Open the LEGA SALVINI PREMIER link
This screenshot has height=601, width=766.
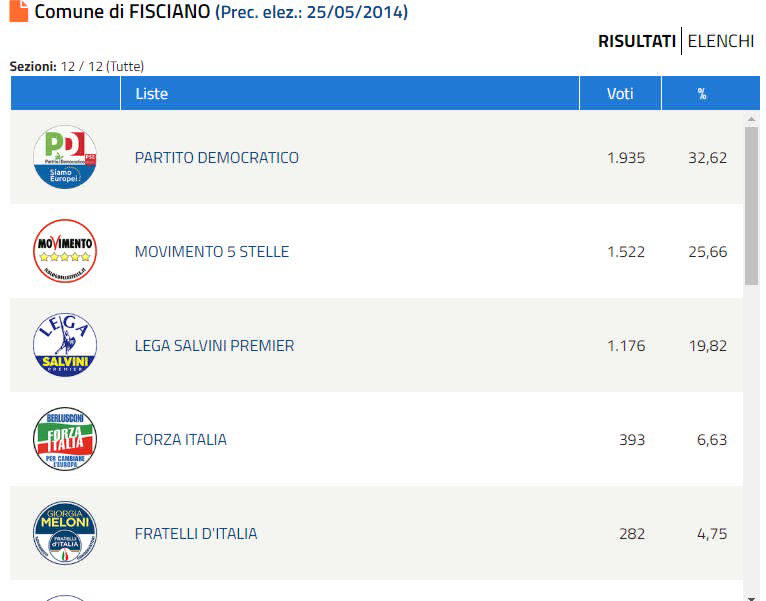pos(214,346)
